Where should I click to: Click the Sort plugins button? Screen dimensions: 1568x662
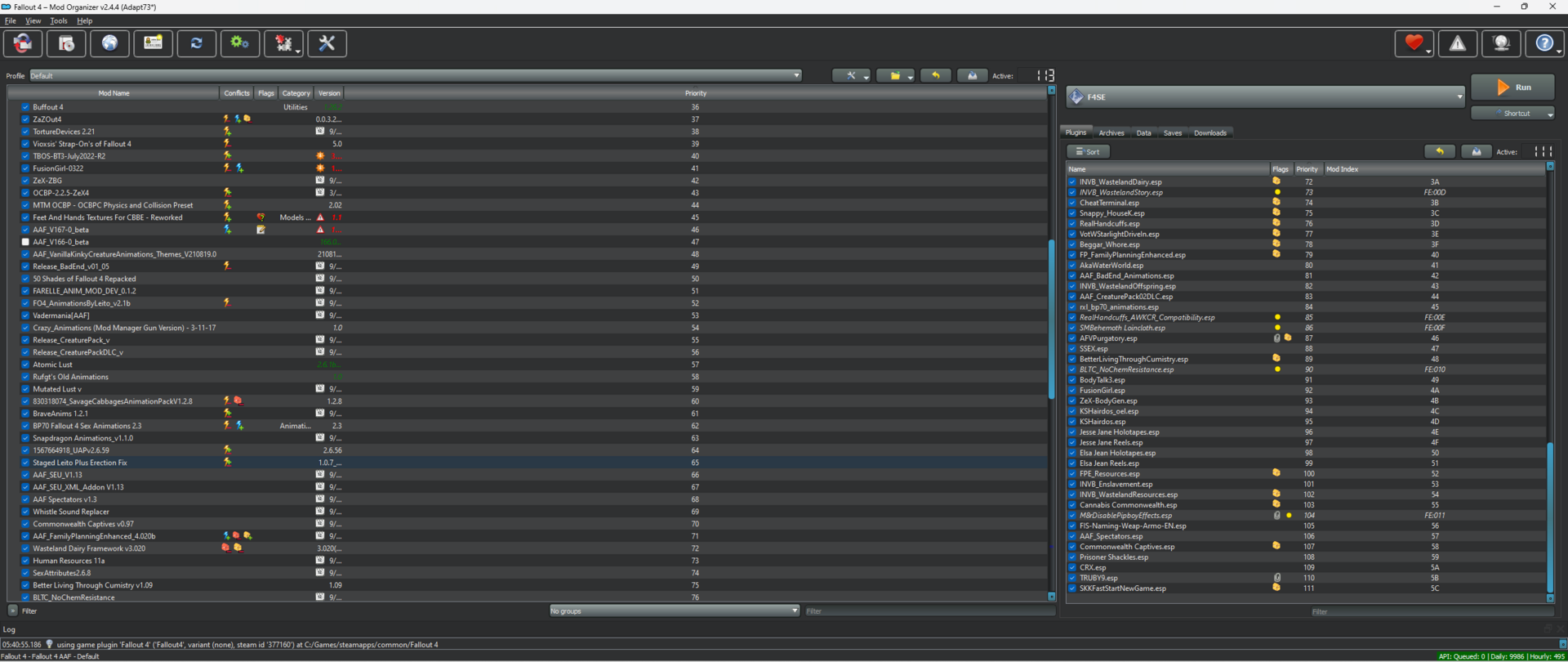[1088, 151]
